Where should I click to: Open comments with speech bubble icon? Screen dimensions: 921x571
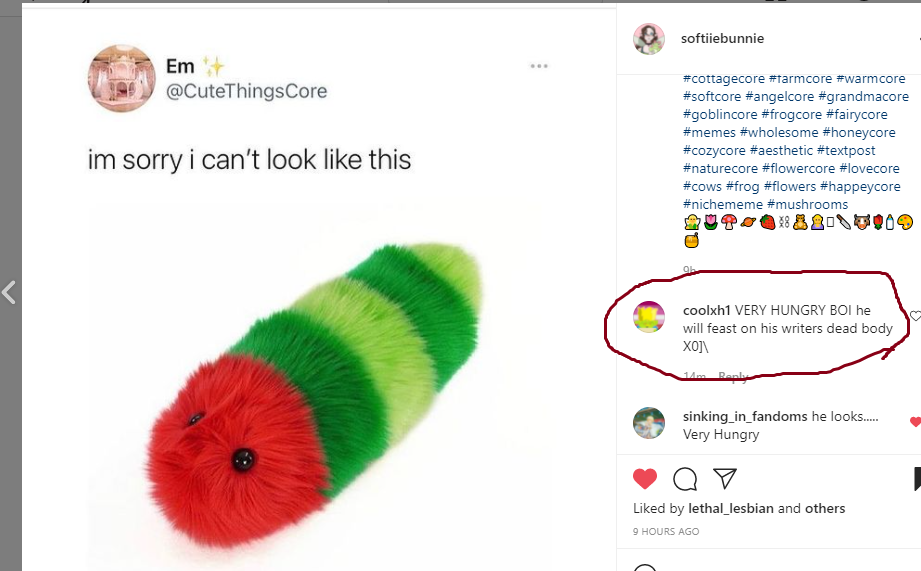[x=685, y=479]
